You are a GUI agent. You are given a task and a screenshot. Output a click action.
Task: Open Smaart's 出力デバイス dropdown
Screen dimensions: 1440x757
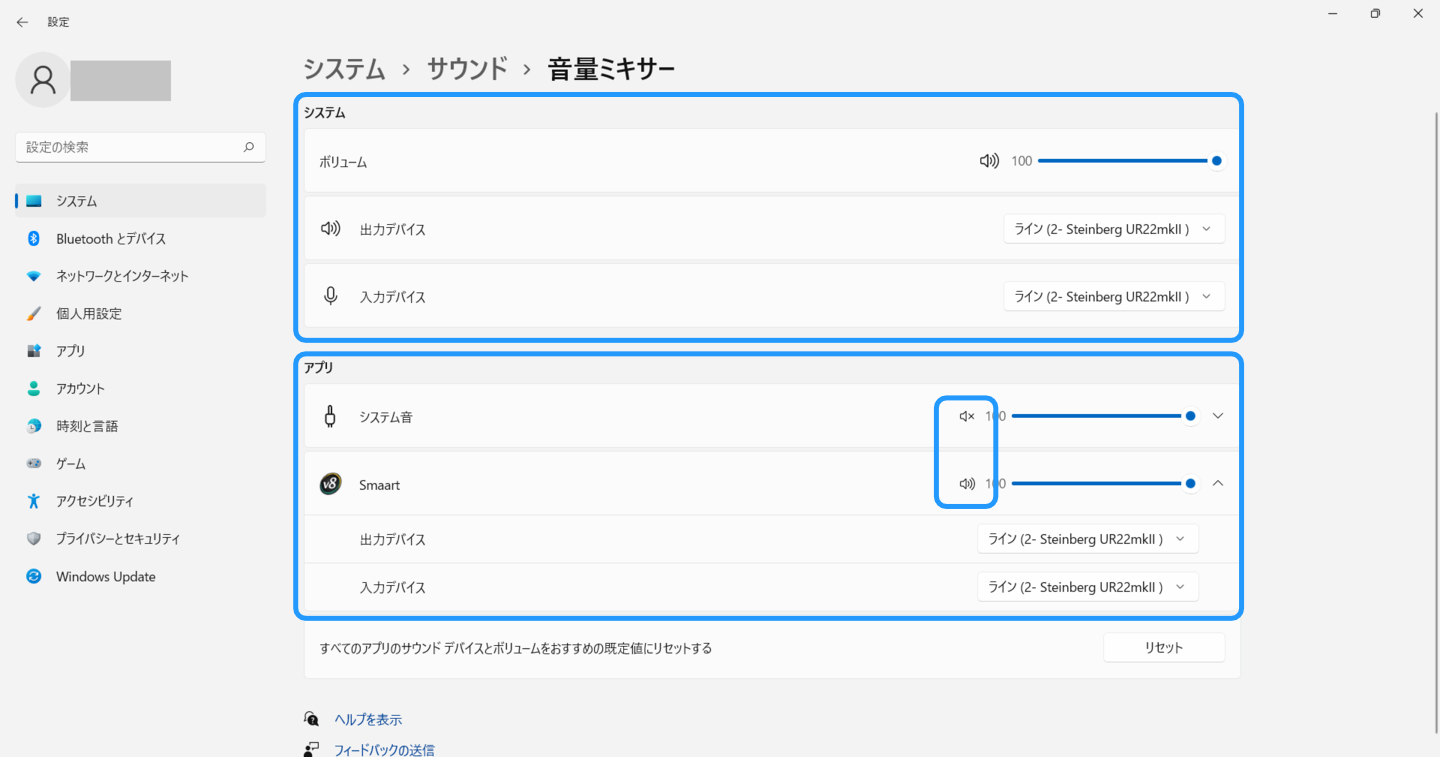tap(1087, 539)
